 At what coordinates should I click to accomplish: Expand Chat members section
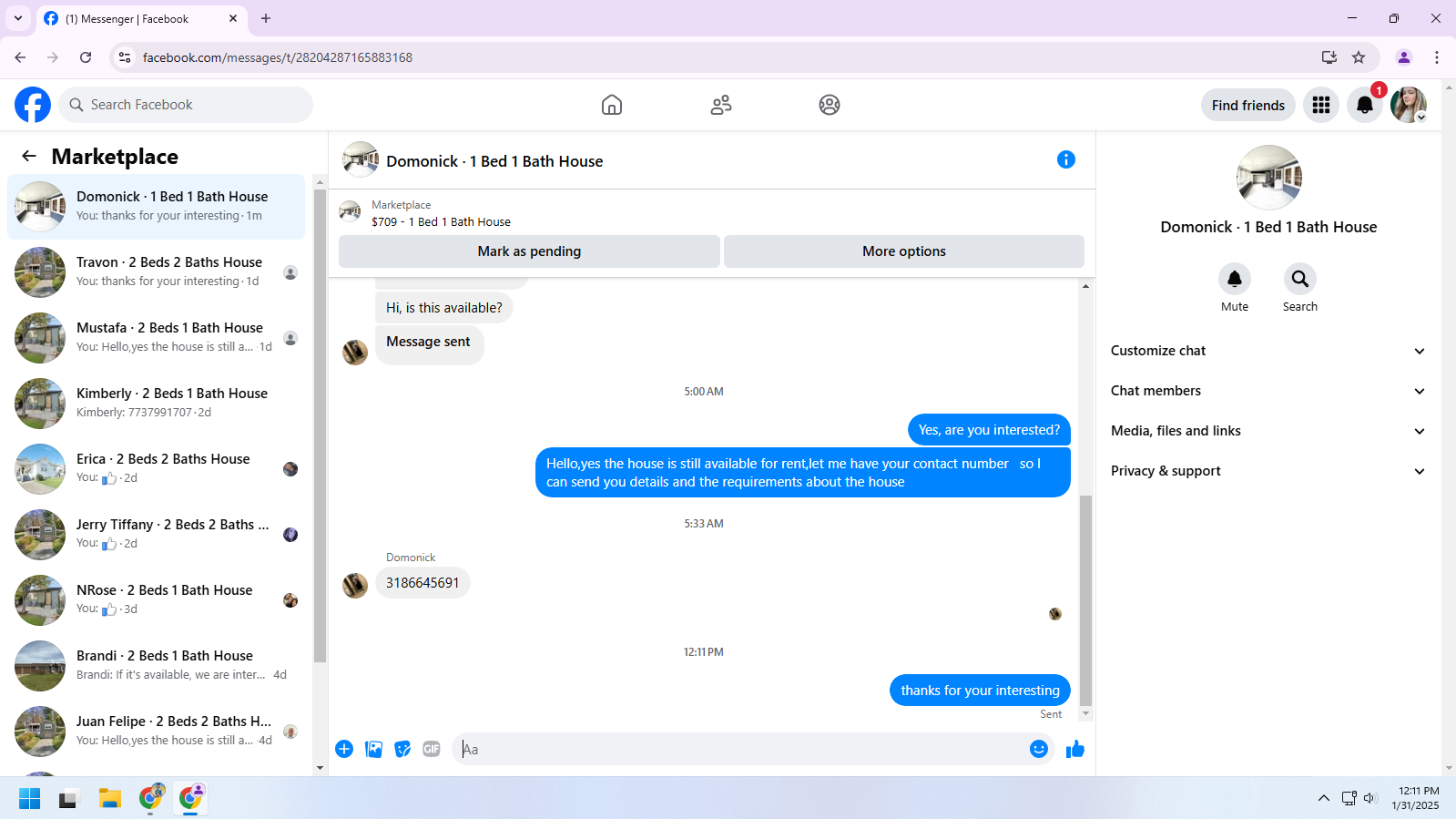(1268, 391)
